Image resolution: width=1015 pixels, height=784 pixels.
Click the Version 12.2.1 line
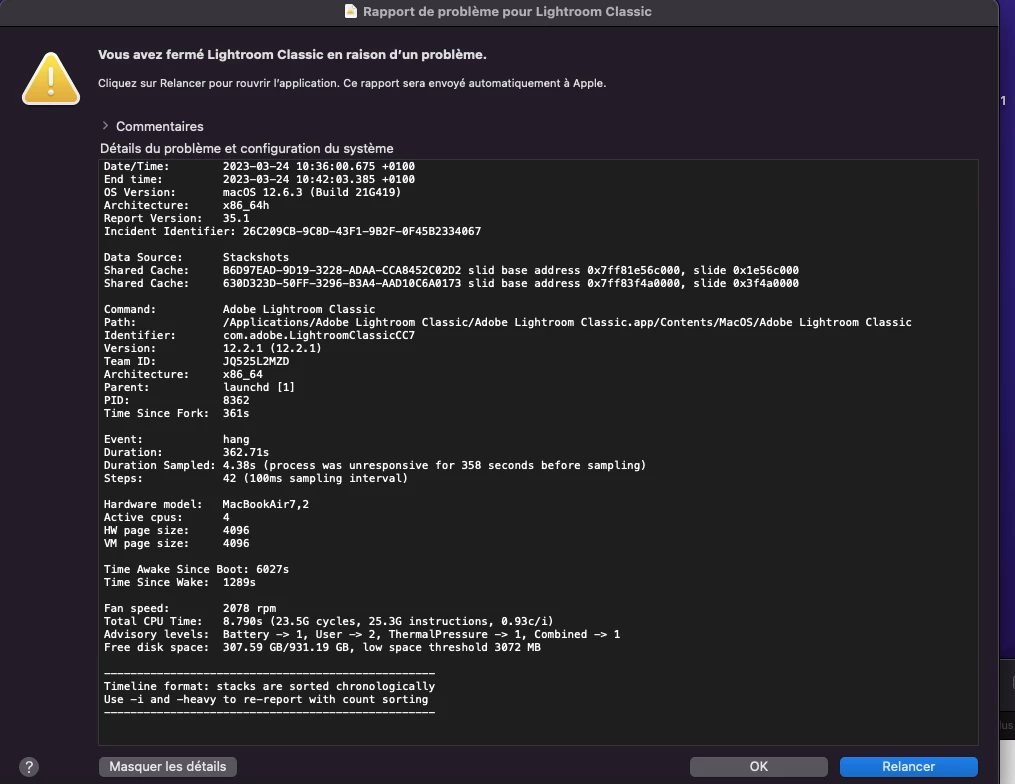[213, 348]
